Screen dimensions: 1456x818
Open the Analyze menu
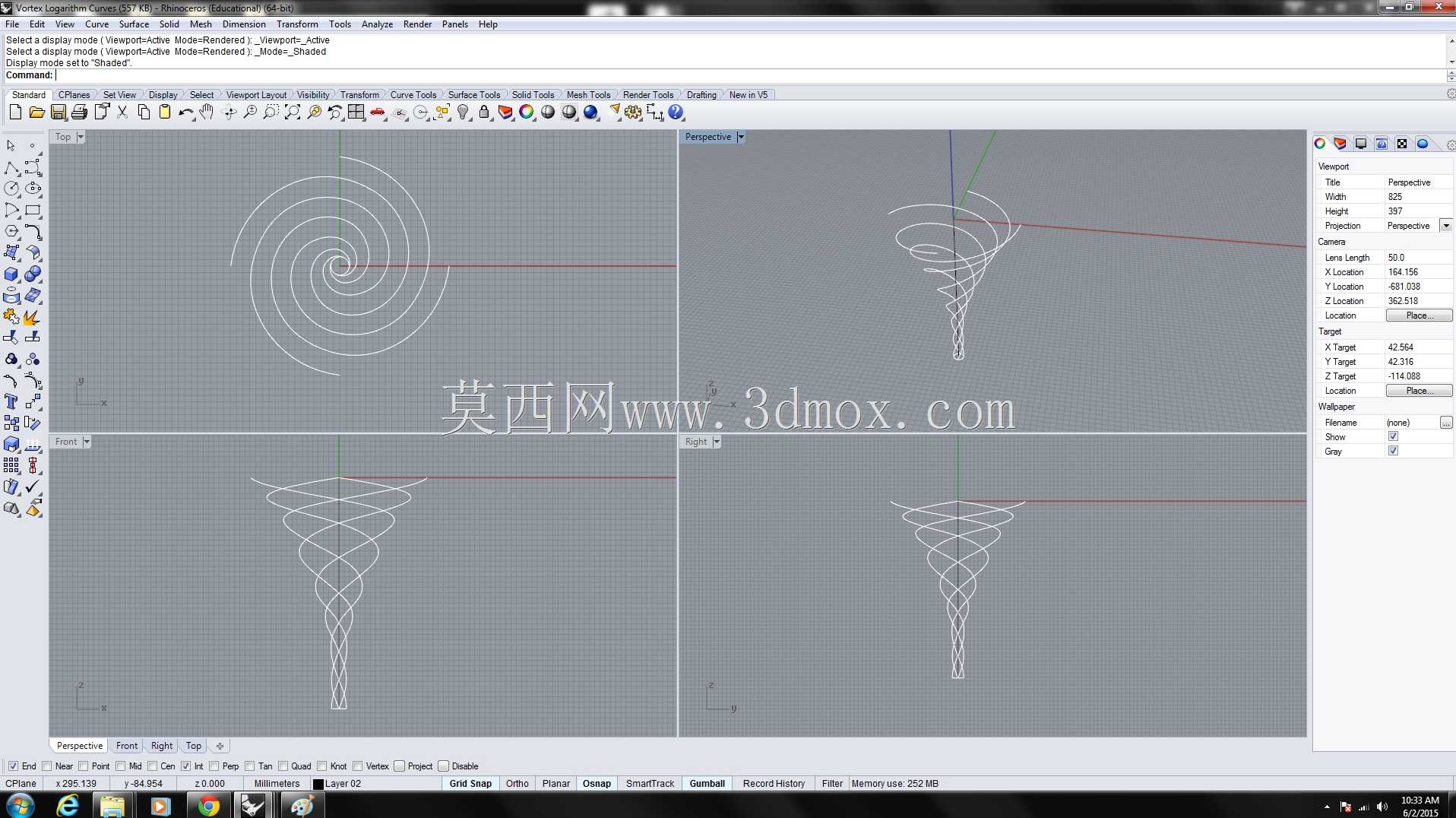[377, 24]
